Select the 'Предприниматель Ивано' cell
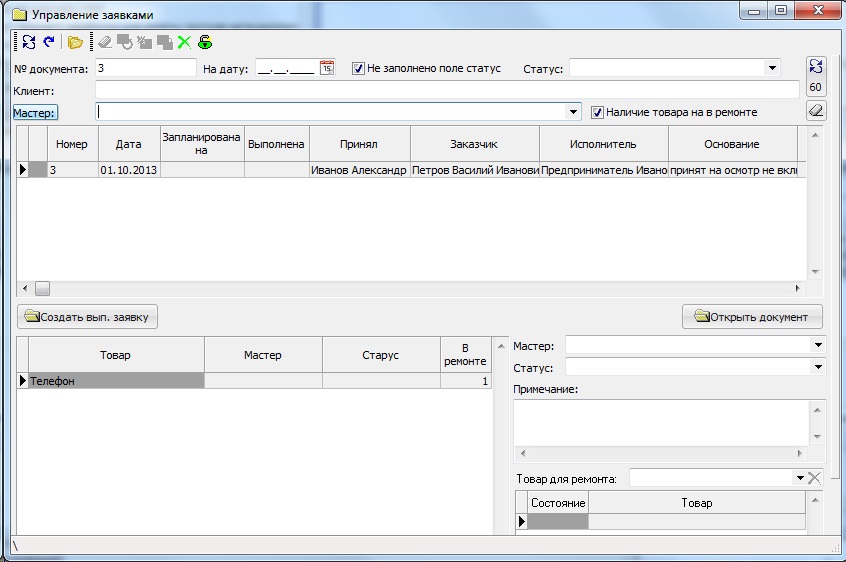The width and height of the screenshot is (846, 562). [604, 170]
